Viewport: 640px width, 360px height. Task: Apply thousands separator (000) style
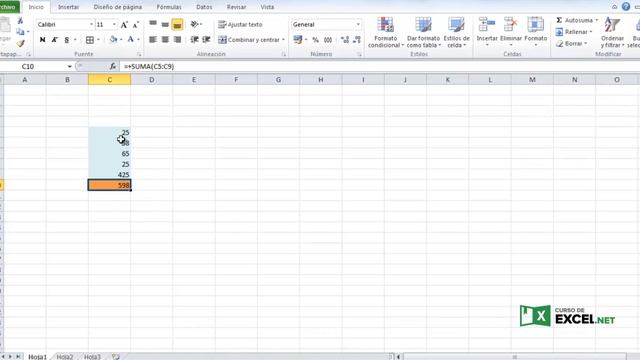pos(327,40)
